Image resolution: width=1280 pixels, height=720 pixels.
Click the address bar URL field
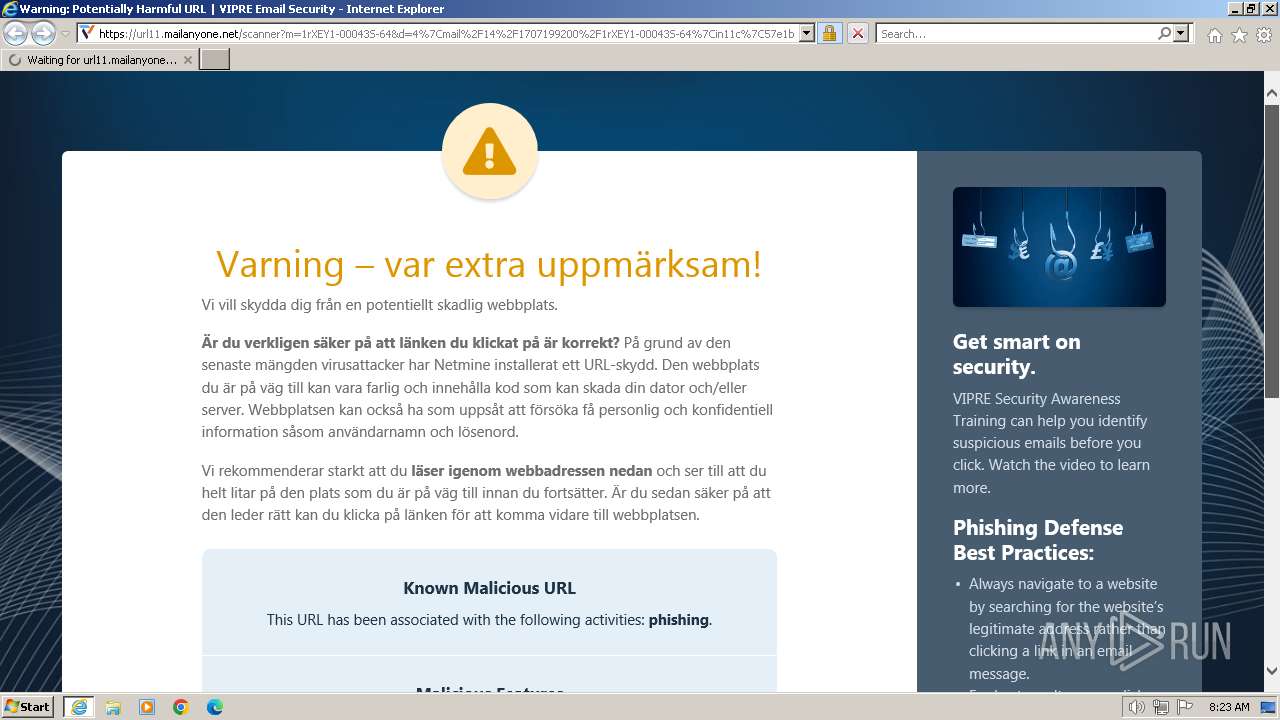(x=447, y=33)
